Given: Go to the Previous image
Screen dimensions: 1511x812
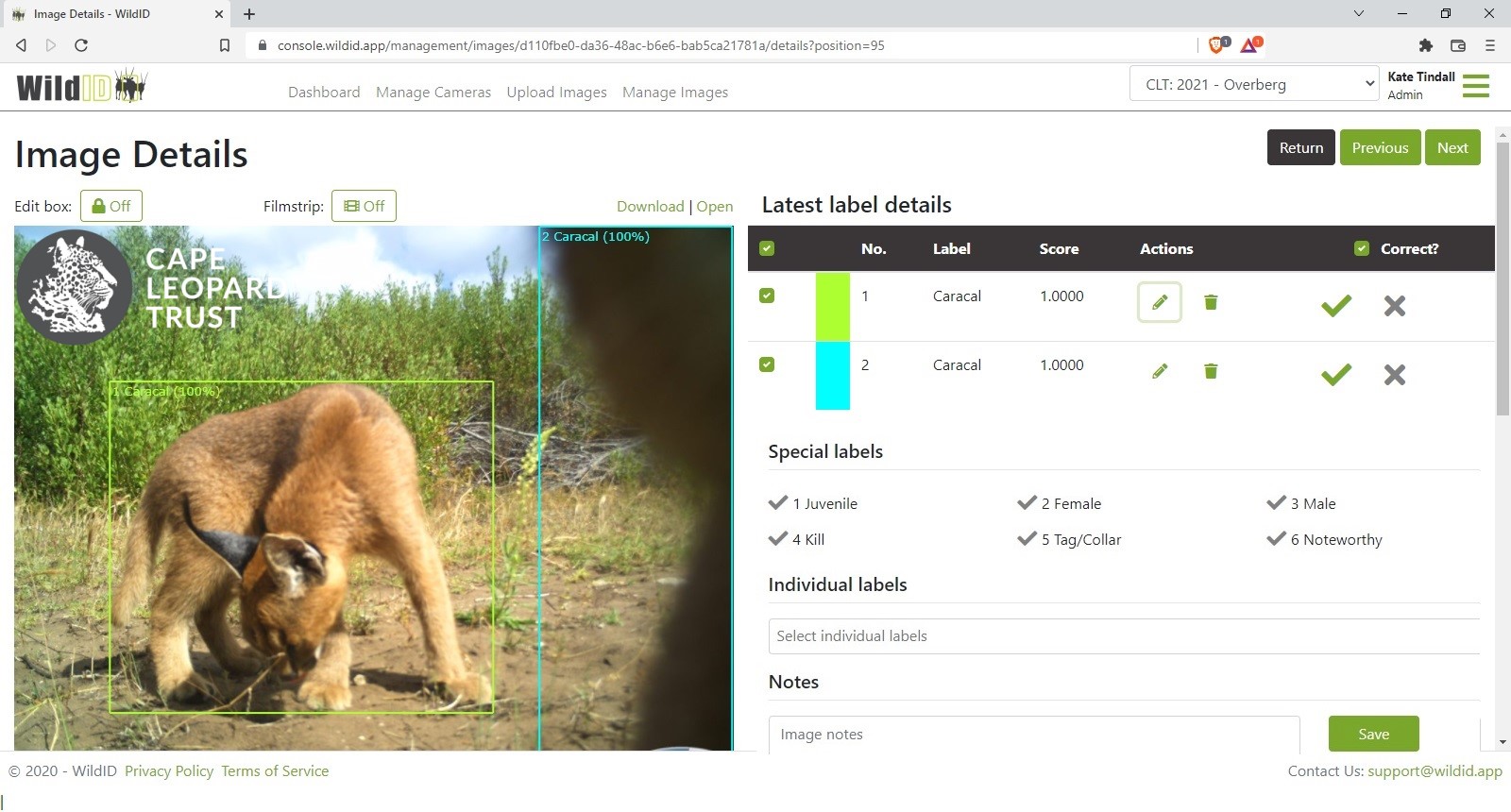Looking at the screenshot, I should pos(1380,147).
